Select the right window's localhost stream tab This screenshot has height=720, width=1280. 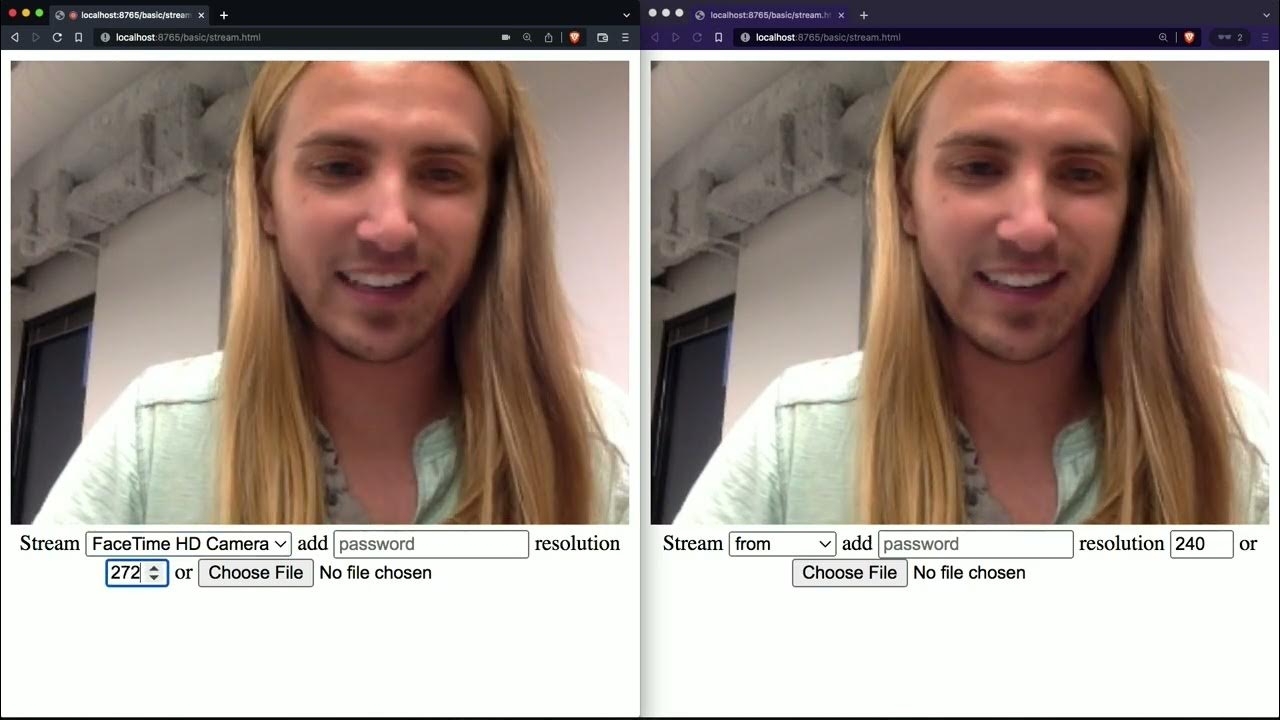pos(770,15)
